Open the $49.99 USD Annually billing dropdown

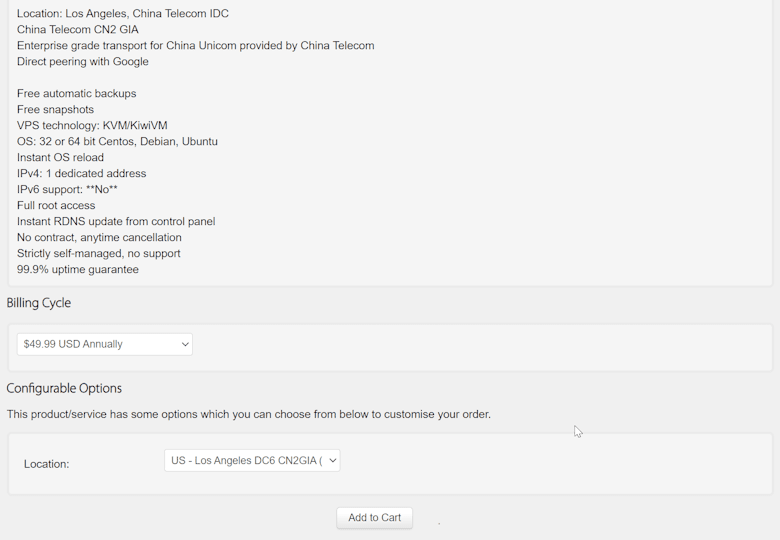coord(105,344)
